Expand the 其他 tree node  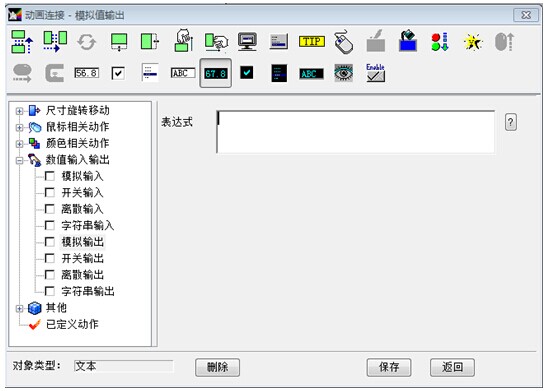point(19,308)
